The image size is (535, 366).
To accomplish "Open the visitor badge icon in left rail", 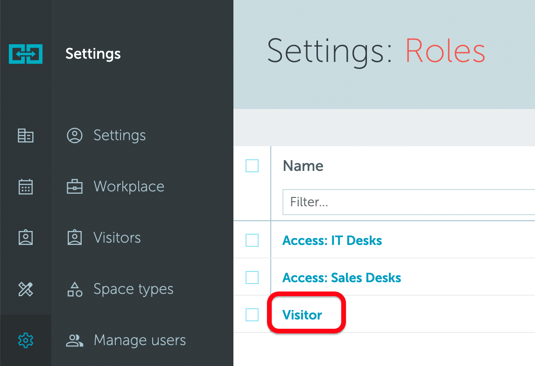I will pyautogui.click(x=26, y=237).
